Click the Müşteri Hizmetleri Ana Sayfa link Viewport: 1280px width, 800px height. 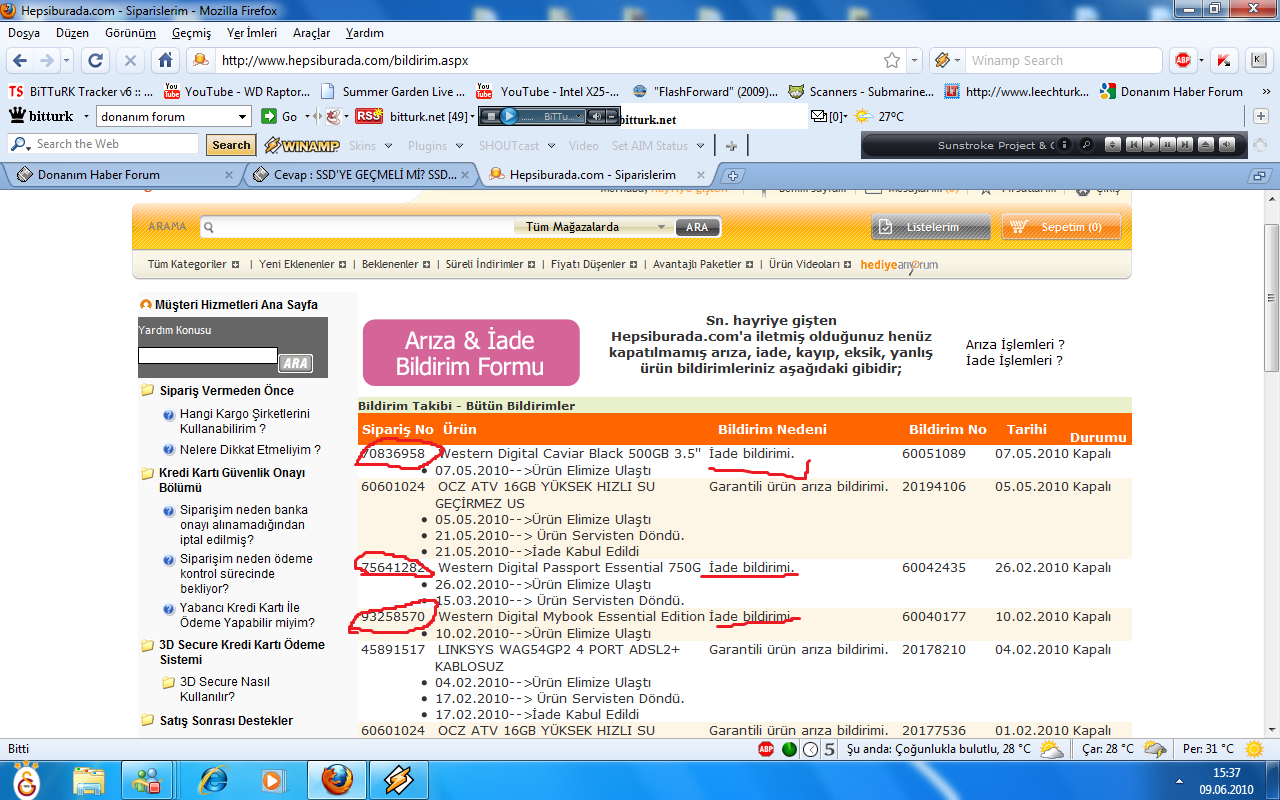(236, 304)
